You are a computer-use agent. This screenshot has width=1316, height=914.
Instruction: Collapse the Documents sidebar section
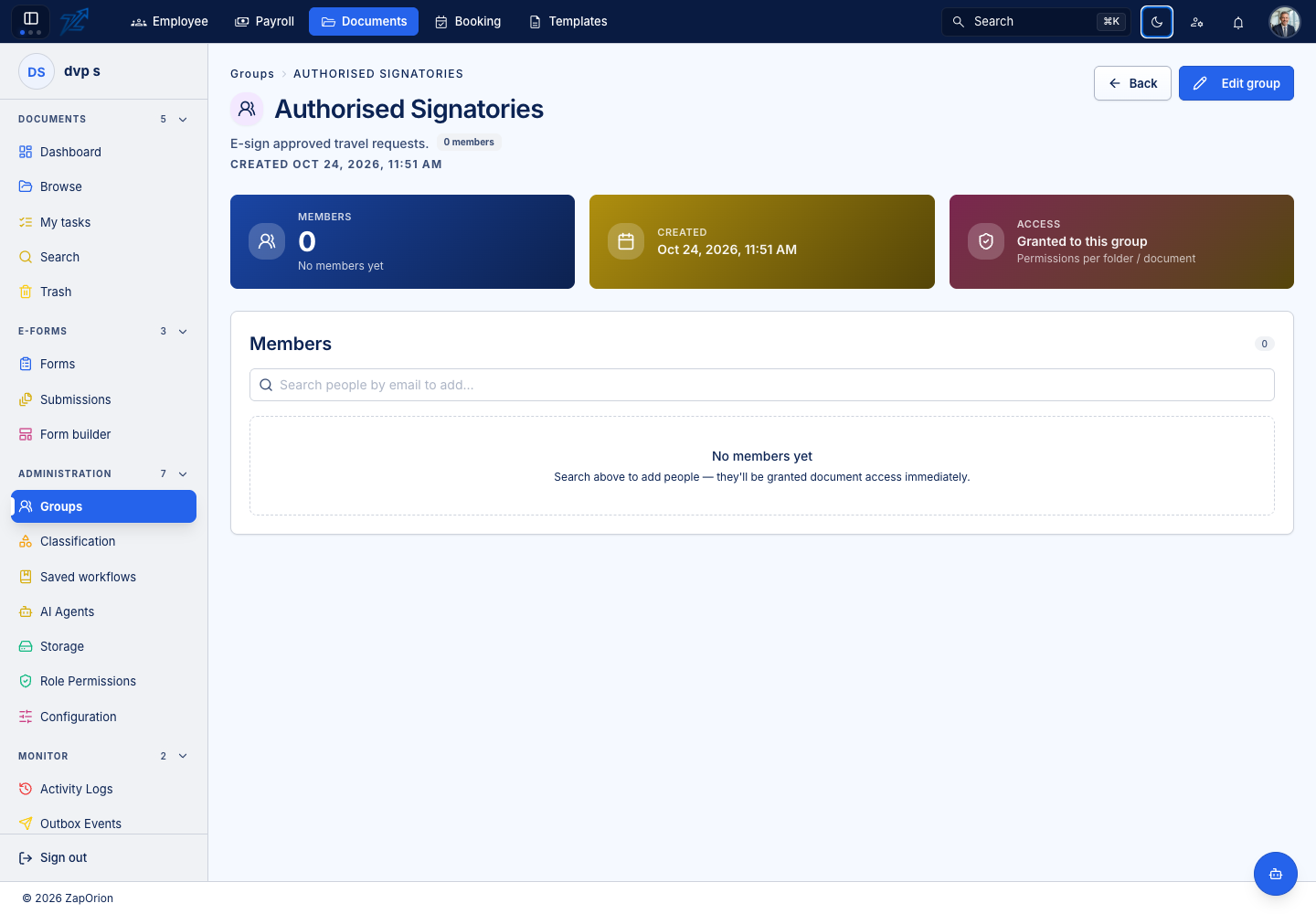(183, 120)
